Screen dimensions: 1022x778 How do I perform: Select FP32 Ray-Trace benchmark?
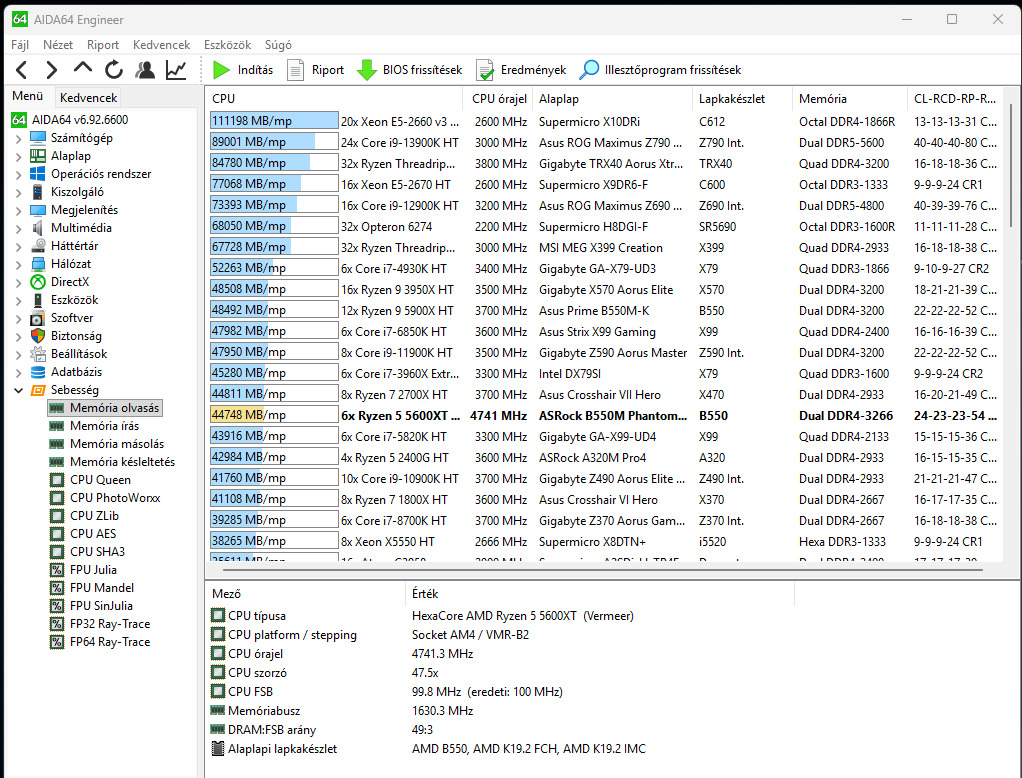100,624
